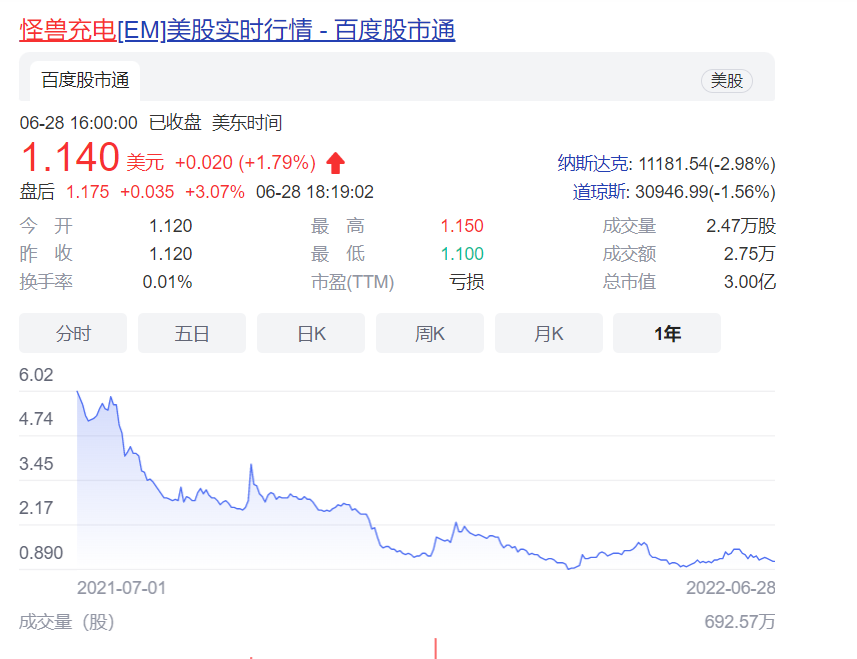Click the red up-arrow price indicator
857x659 pixels.
pos(336,162)
